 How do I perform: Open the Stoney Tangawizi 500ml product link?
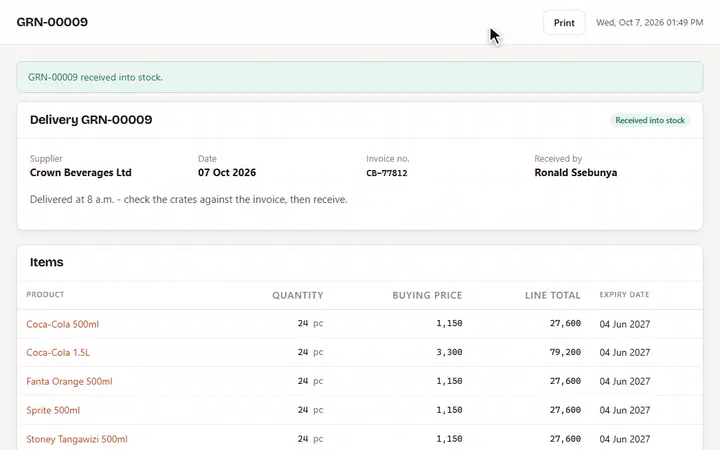point(77,439)
